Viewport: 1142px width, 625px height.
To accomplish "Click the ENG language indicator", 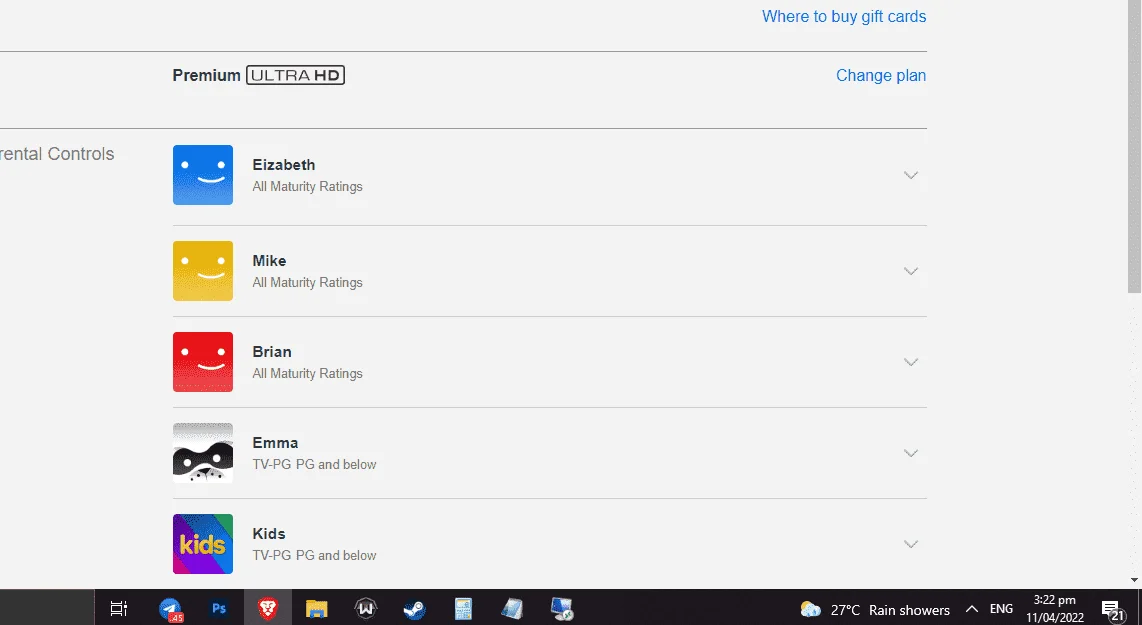I will [x=1001, y=608].
